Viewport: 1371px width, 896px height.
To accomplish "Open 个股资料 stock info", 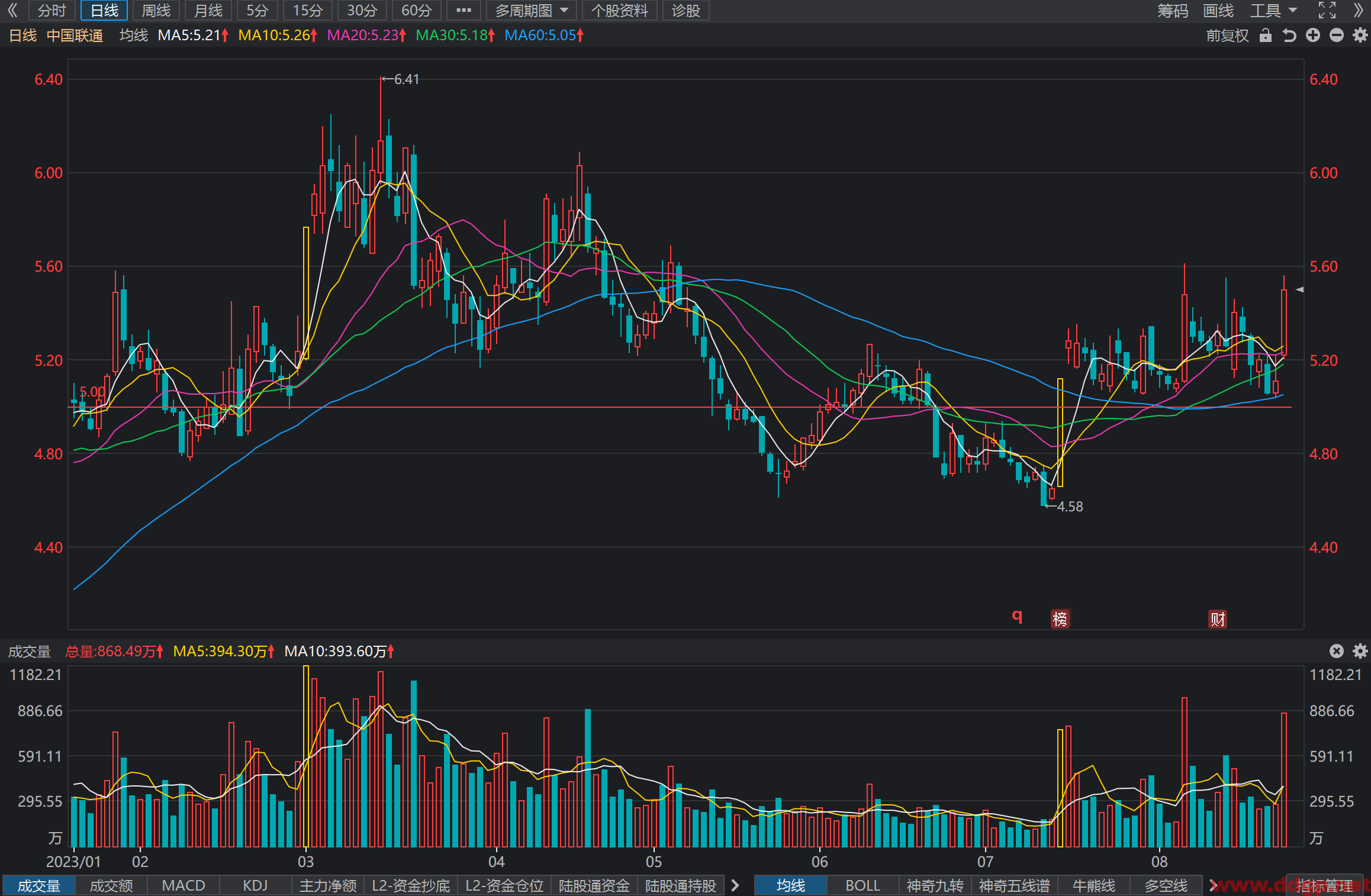I will (x=620, y=10).
